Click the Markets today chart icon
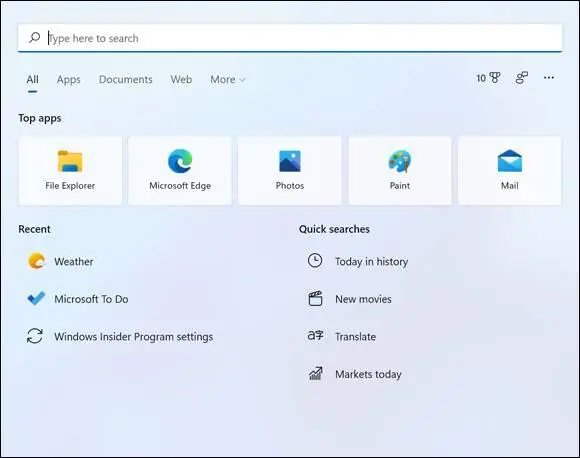The width and height of the screenshot is (580, 458). click(315, 373)
